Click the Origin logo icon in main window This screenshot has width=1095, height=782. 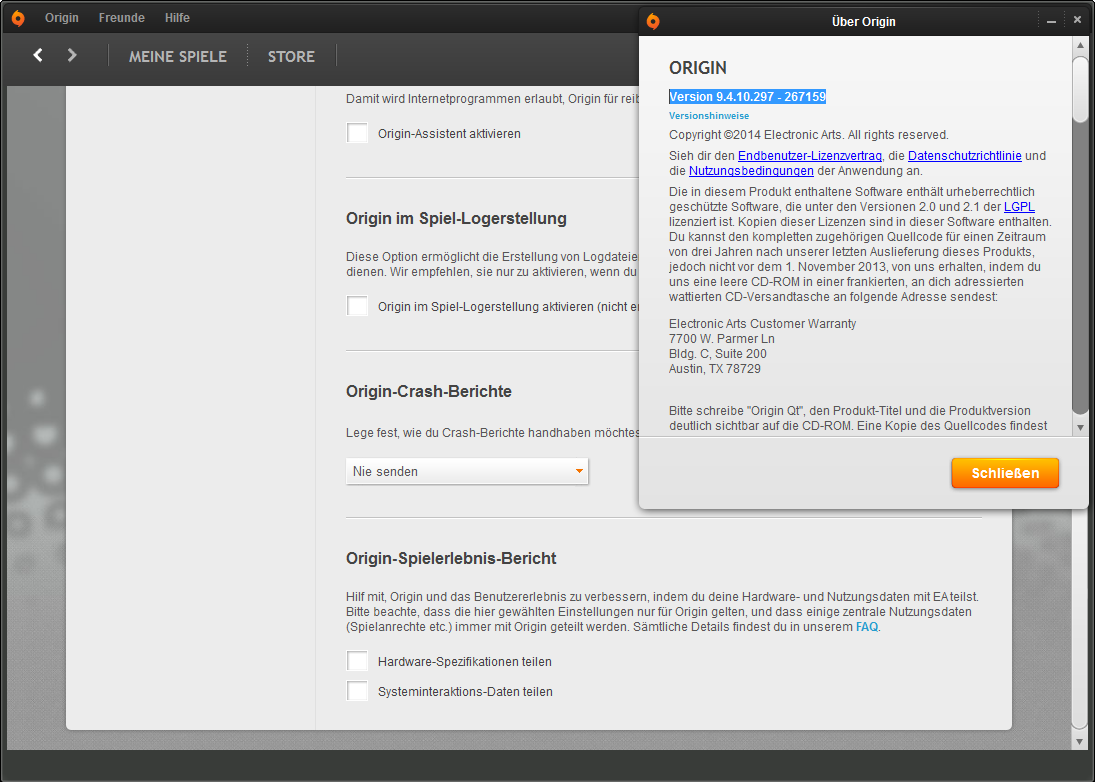(18, 18)
